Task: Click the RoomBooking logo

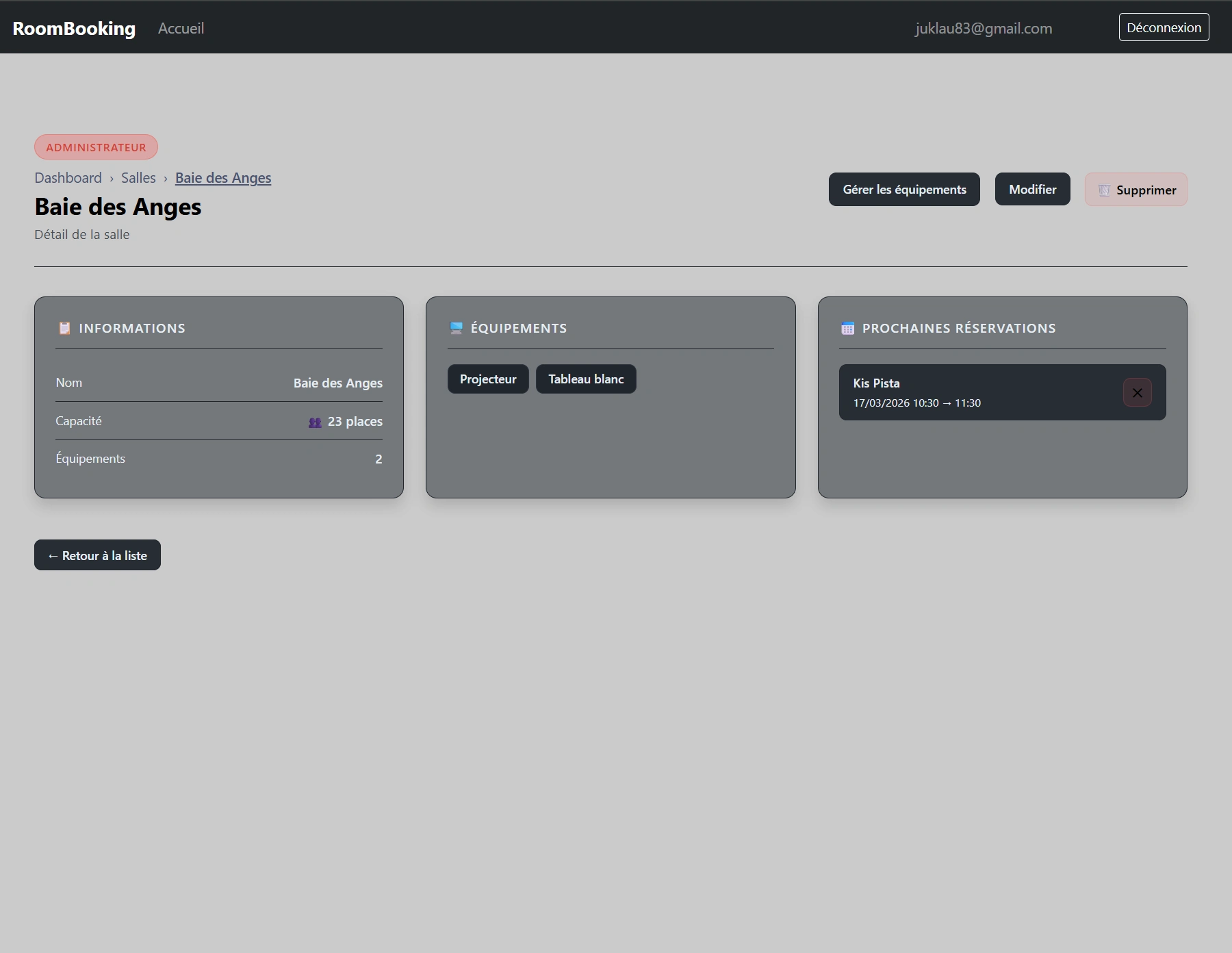Action: [74, 28]
